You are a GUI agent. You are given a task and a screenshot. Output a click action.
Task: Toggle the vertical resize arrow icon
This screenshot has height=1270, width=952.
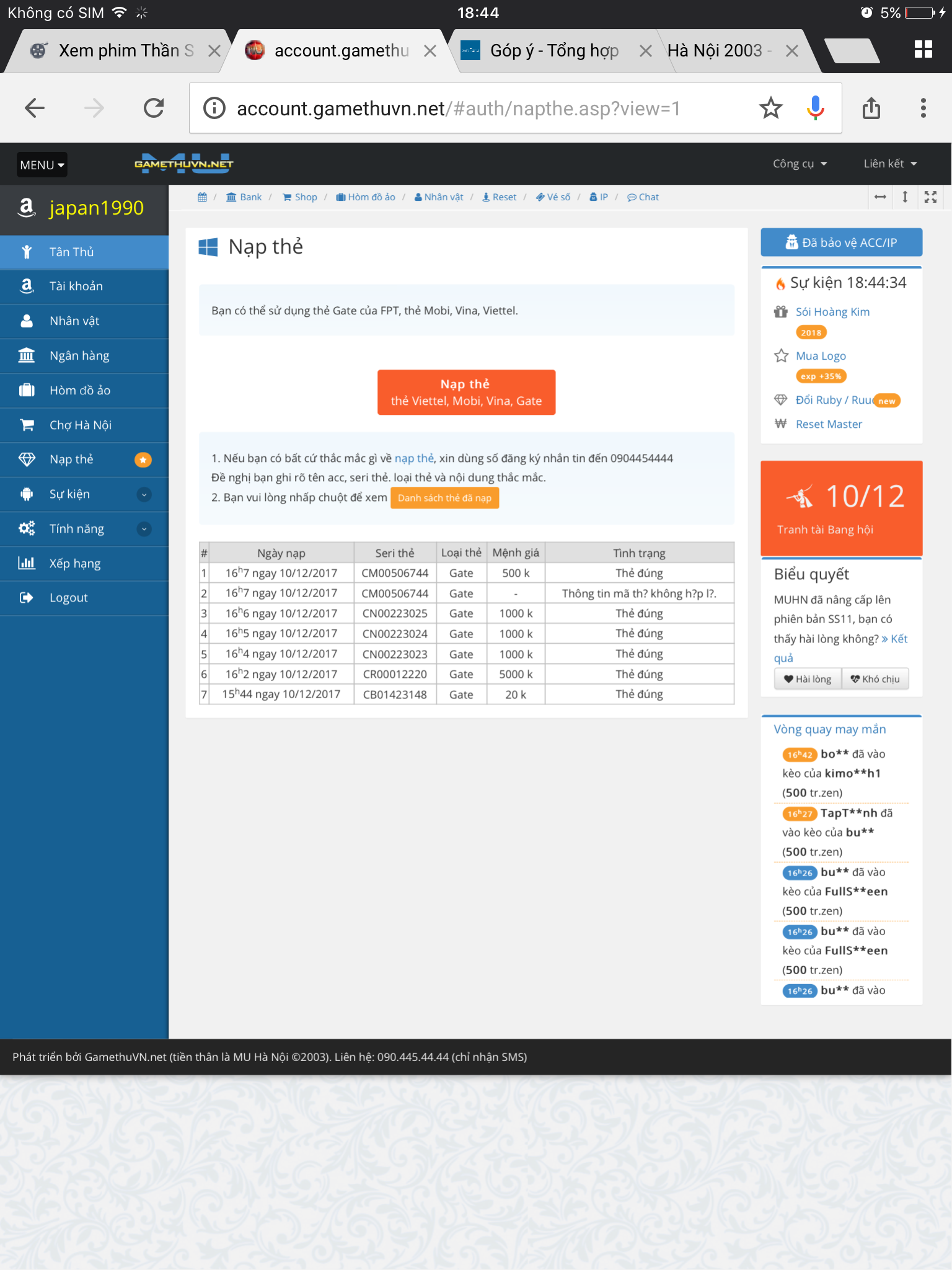pos(905,197)
